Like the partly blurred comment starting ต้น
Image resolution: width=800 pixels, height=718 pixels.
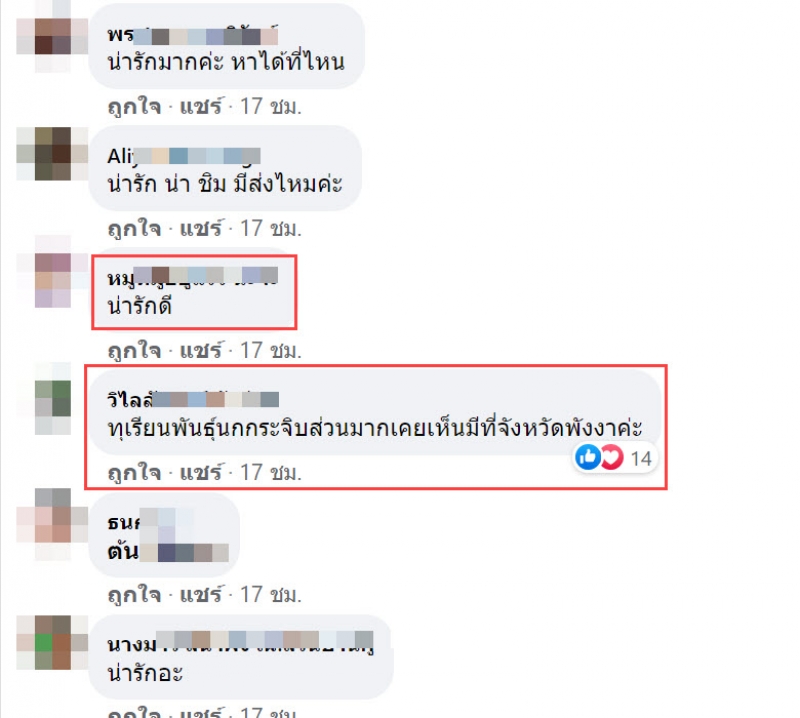(x=134, y=595)
